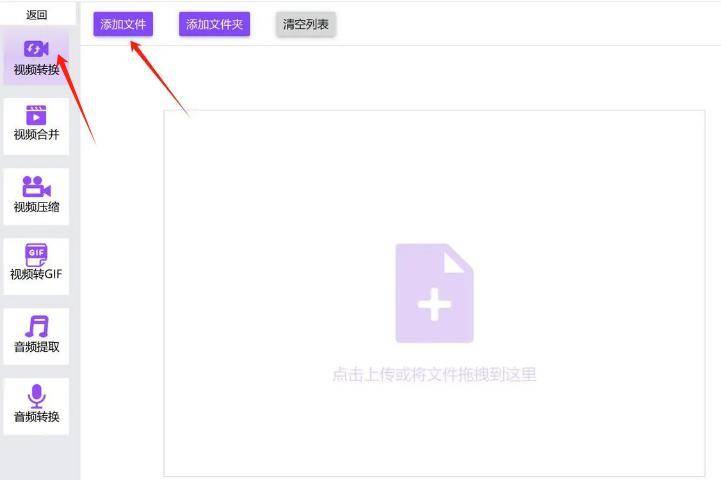Choose the 视频转GIF label in sidebar

tap(36, 274)
